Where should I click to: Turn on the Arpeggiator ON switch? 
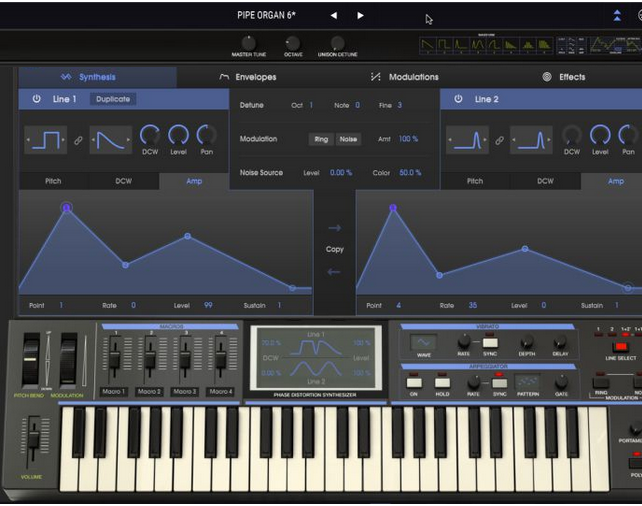(414, 382)
